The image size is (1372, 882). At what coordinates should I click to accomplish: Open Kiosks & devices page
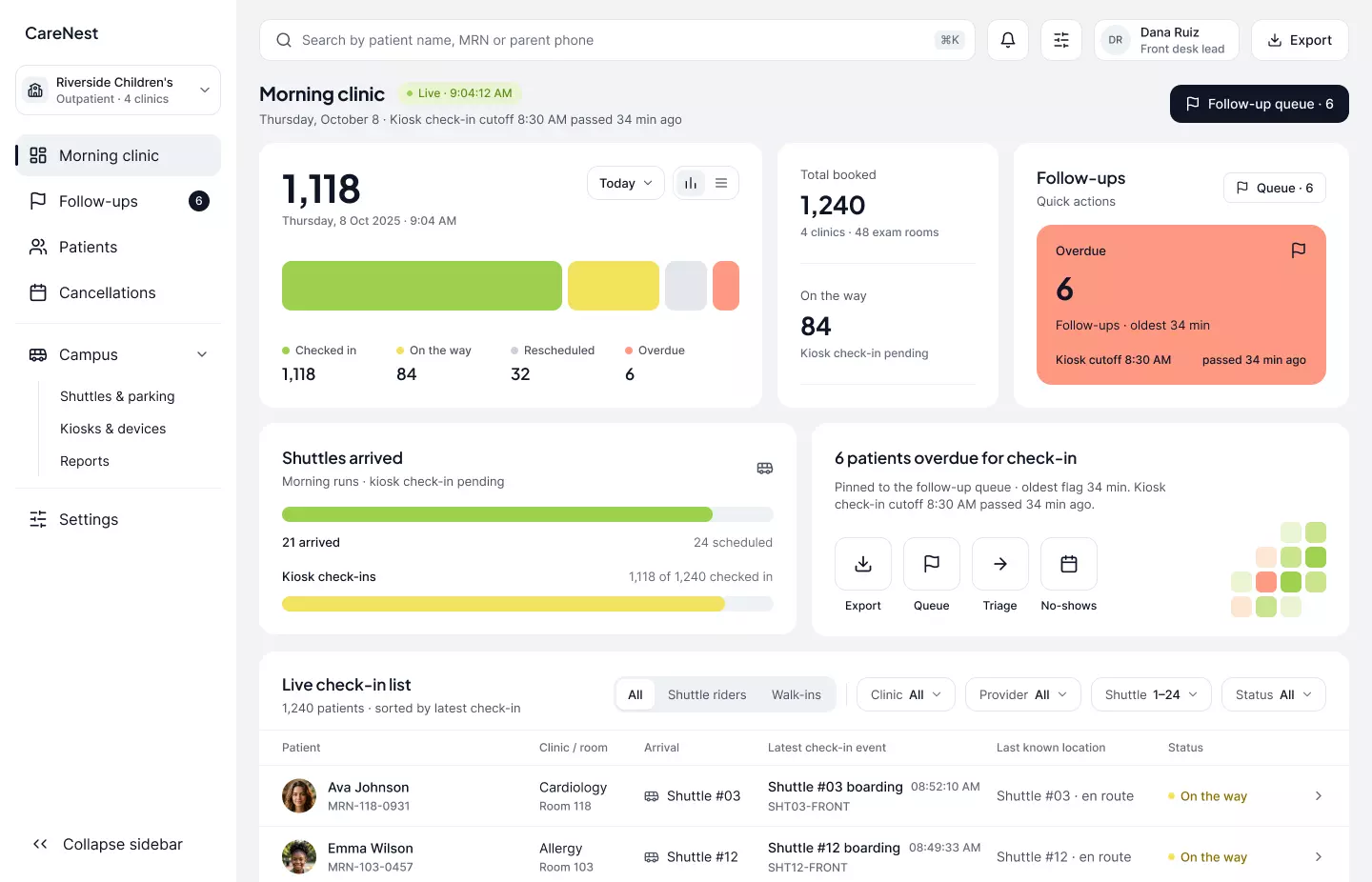tap(113, 429)
